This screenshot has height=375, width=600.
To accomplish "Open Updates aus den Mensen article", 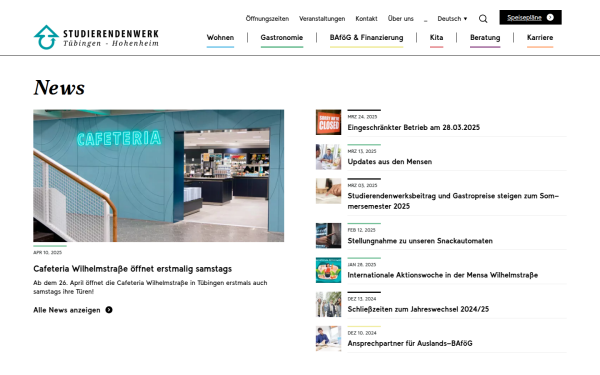I will (390, 161).
